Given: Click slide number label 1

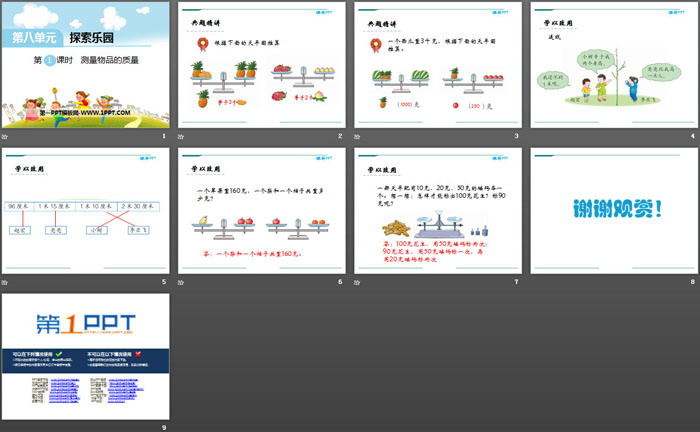Looking at the screenshot, I should click(x=164, y=136).
